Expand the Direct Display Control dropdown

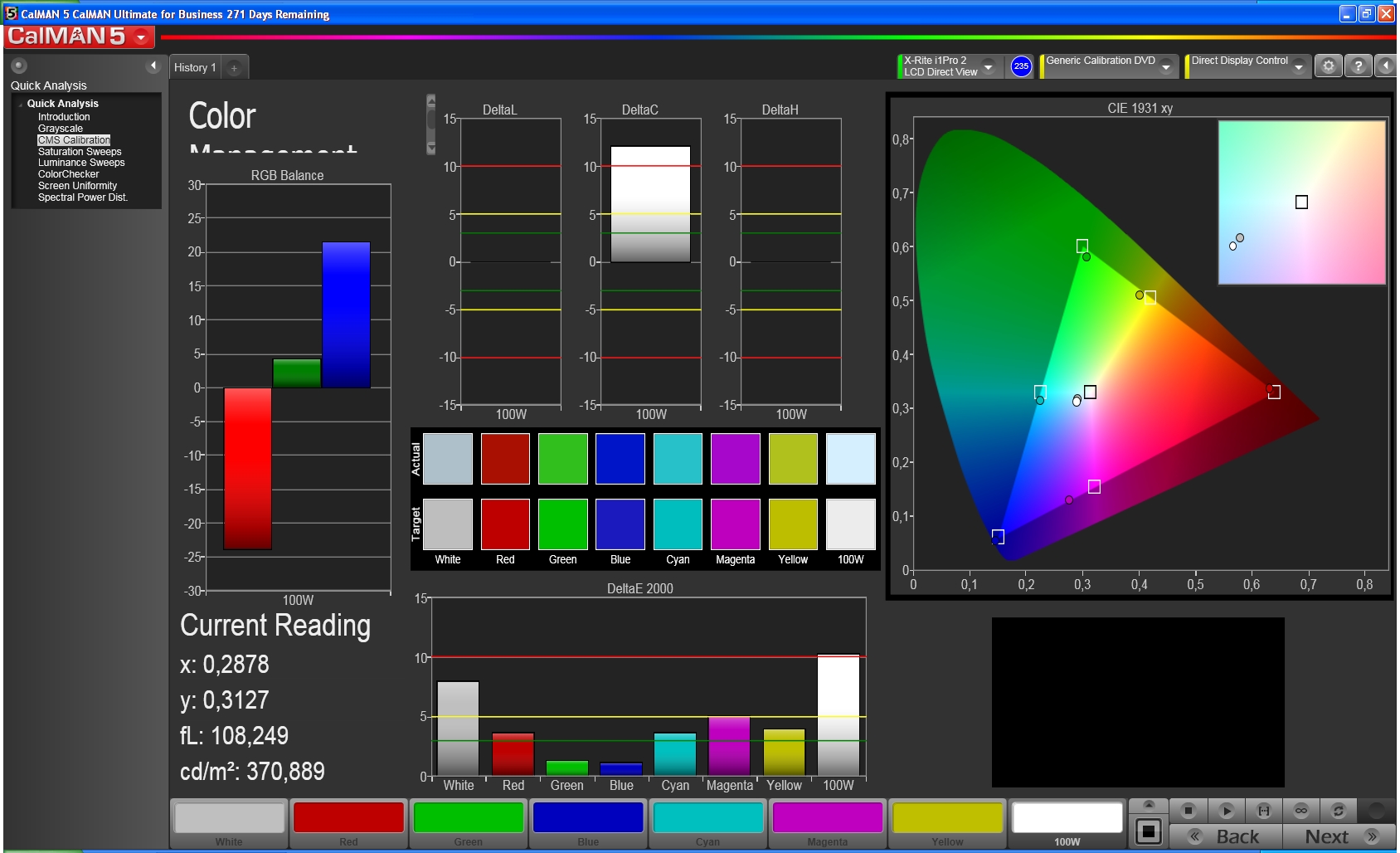[1299, 66]
